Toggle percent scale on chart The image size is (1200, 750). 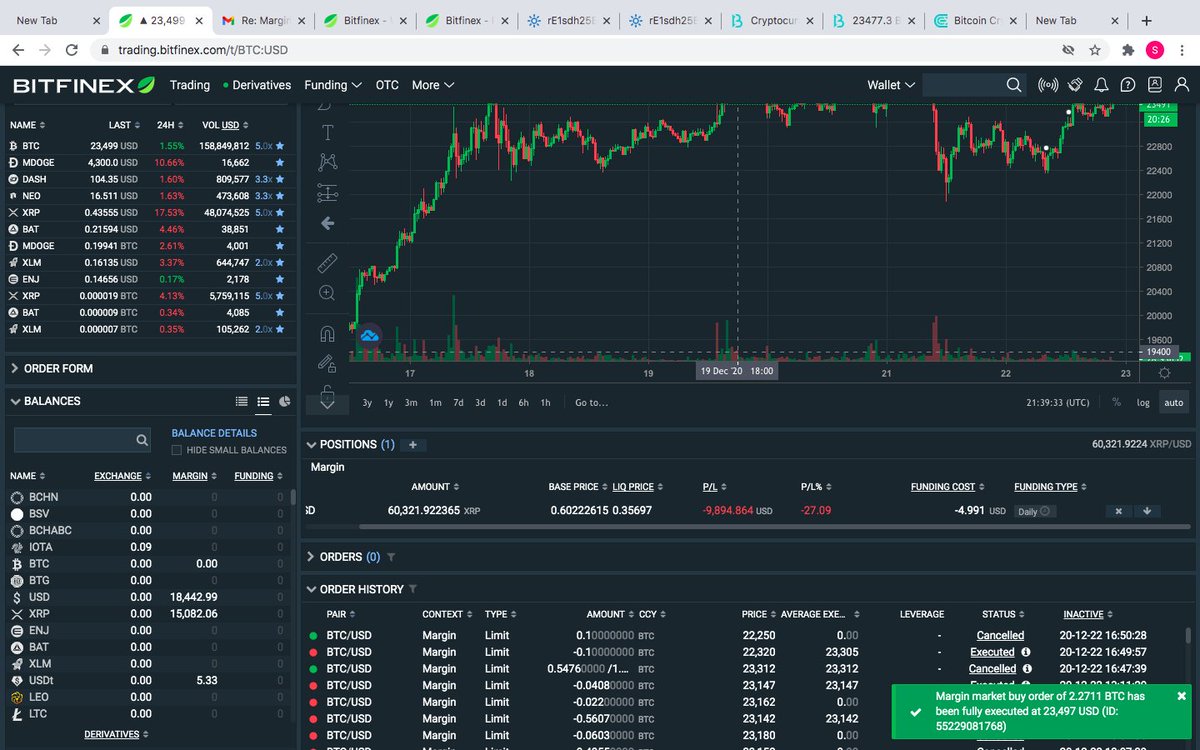[x=1116, y=403]
